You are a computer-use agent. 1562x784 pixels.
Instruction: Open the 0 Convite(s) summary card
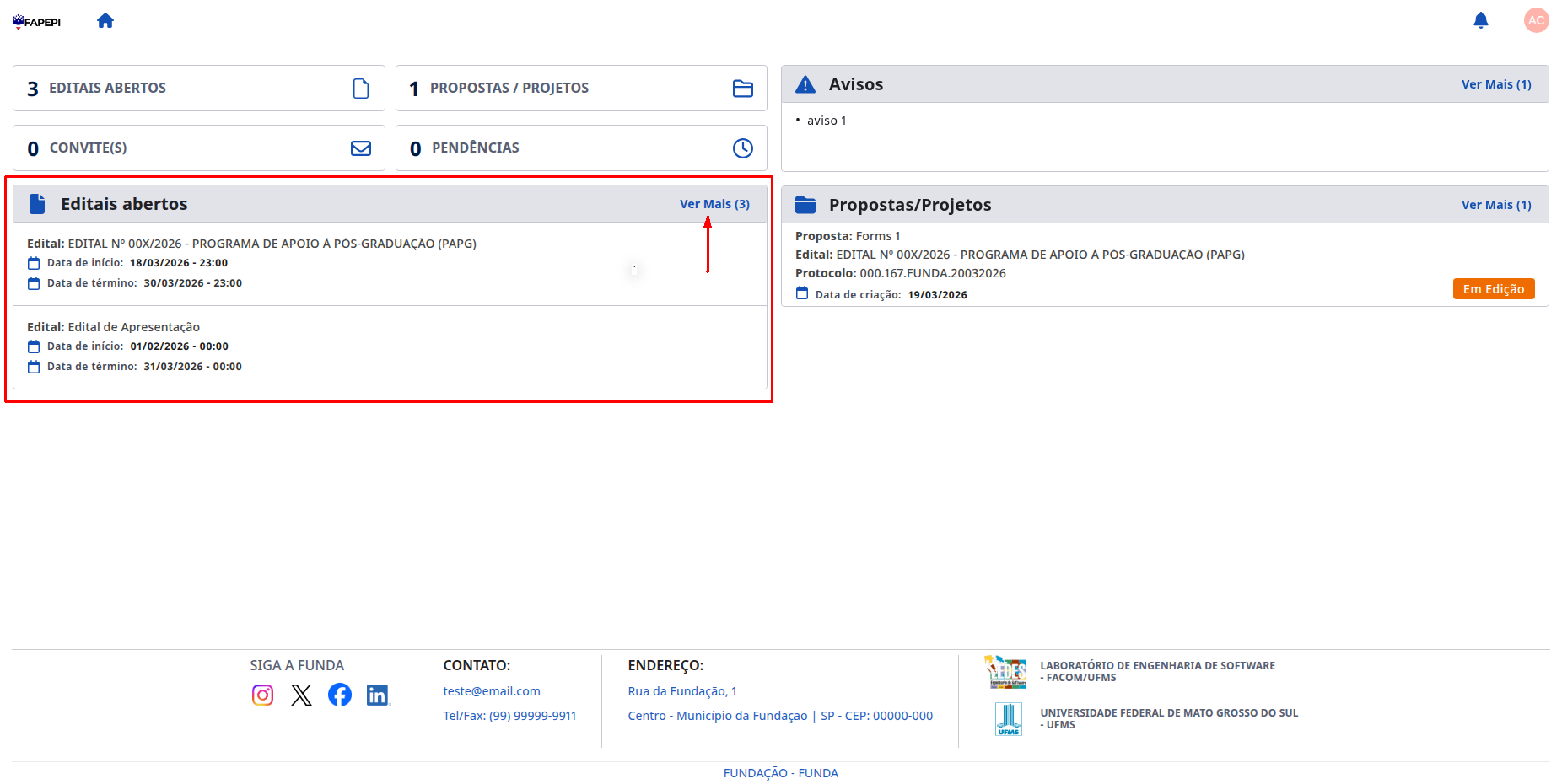pyautogui.click(x=199, y=148)
